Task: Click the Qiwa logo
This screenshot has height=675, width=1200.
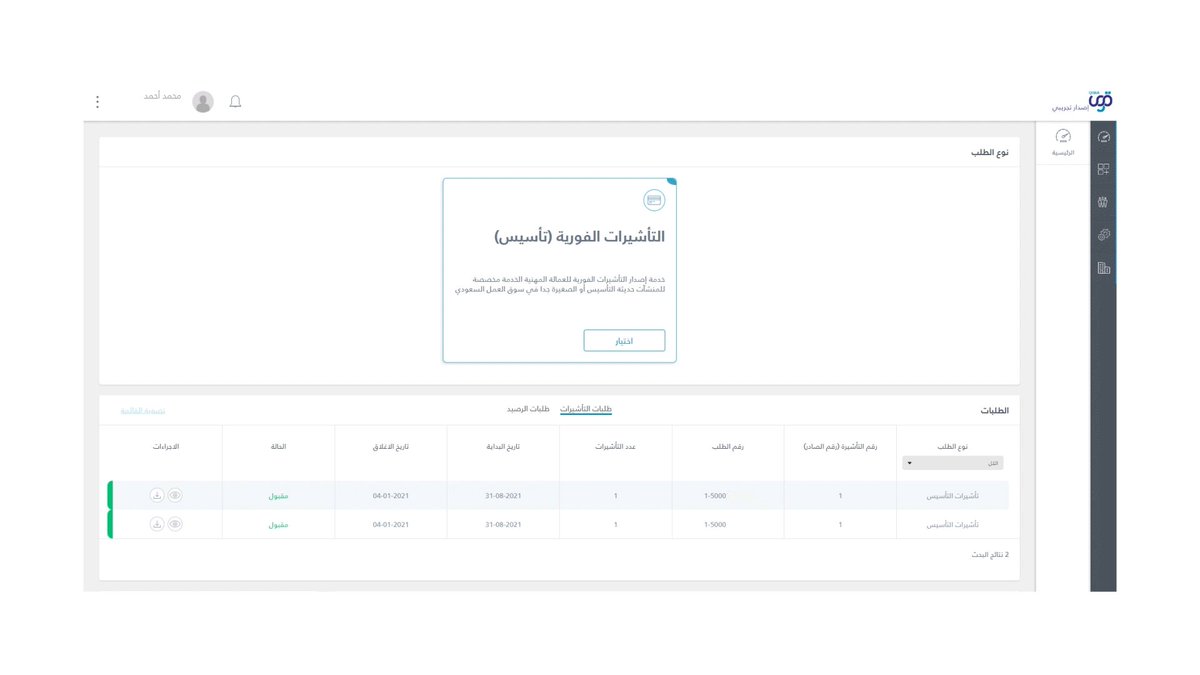Action: tap(1101, 99)
